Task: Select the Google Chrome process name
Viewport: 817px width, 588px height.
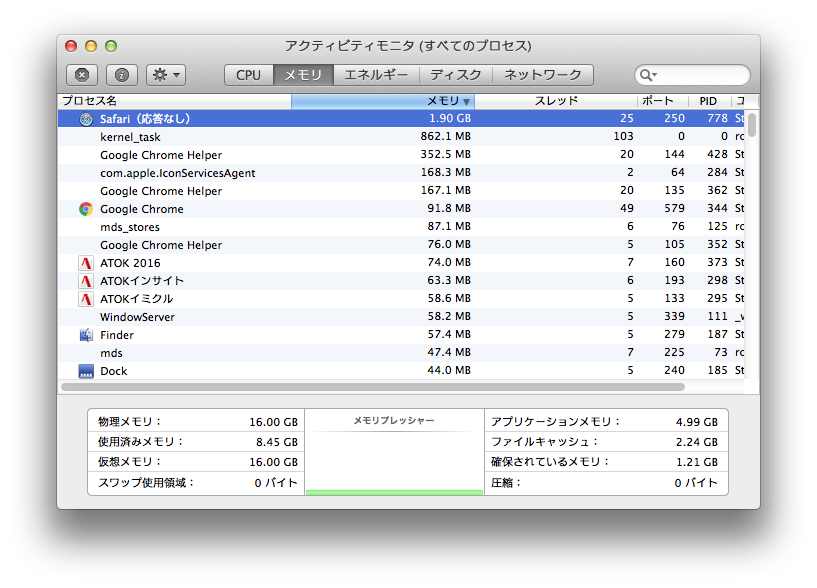Action: pyautogui.click(x=142, y=209)
